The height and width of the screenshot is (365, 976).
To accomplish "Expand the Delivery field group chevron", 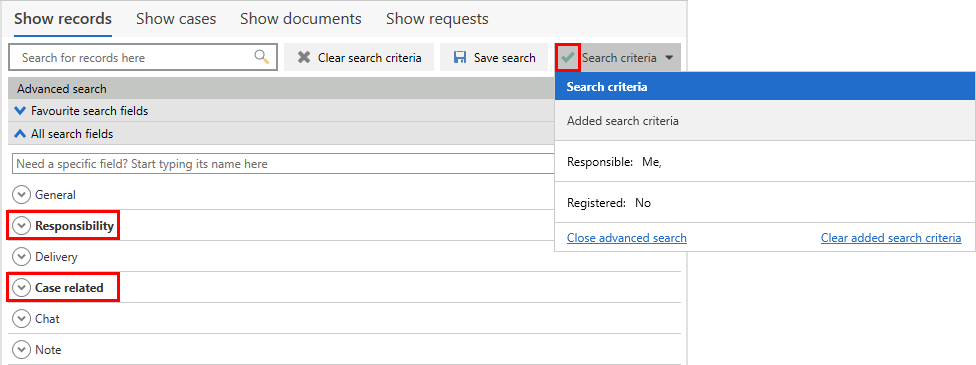I will pos(22,257).
